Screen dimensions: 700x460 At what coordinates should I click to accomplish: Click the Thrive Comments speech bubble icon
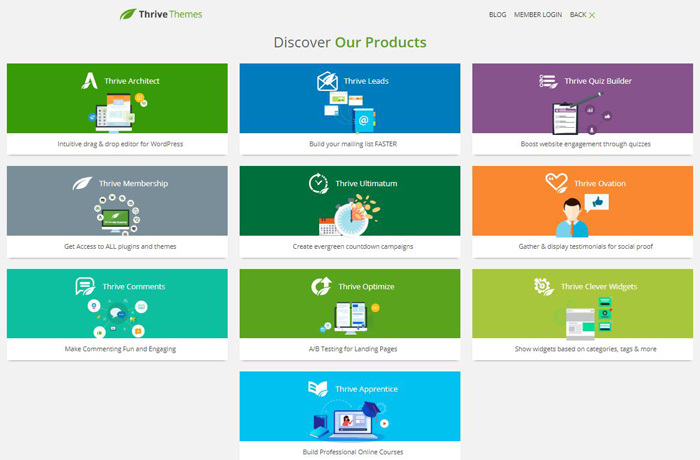click(x=85, y=286)
